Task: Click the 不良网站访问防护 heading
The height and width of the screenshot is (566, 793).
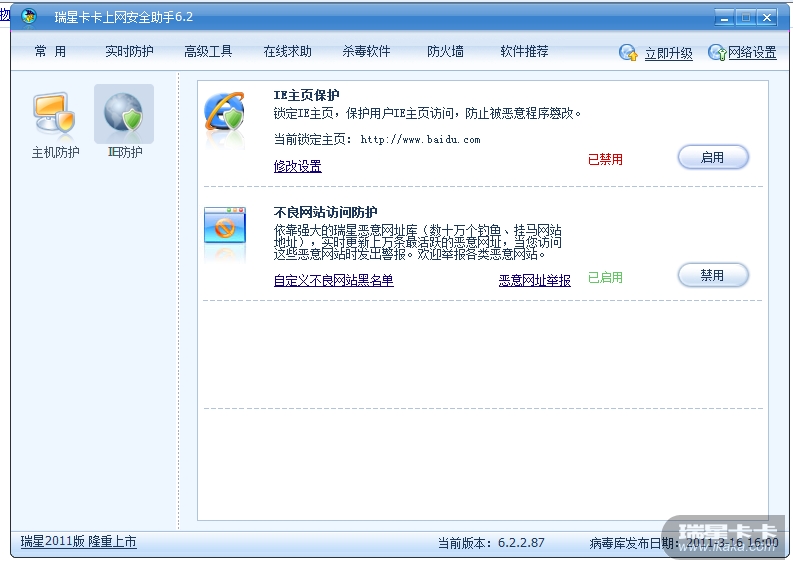Action: pyautogui.click(x=325, y=212)
